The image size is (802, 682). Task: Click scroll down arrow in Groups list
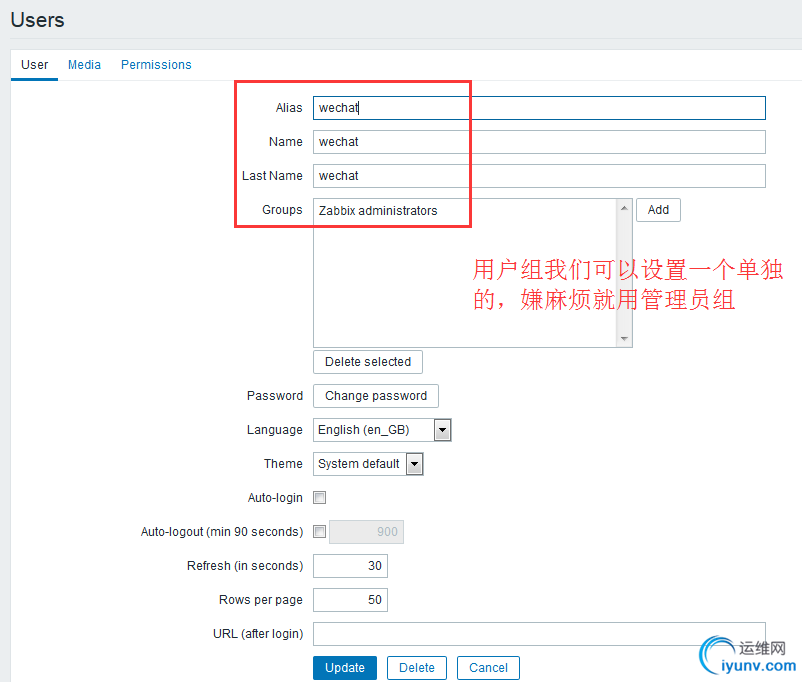click(624, 339)
